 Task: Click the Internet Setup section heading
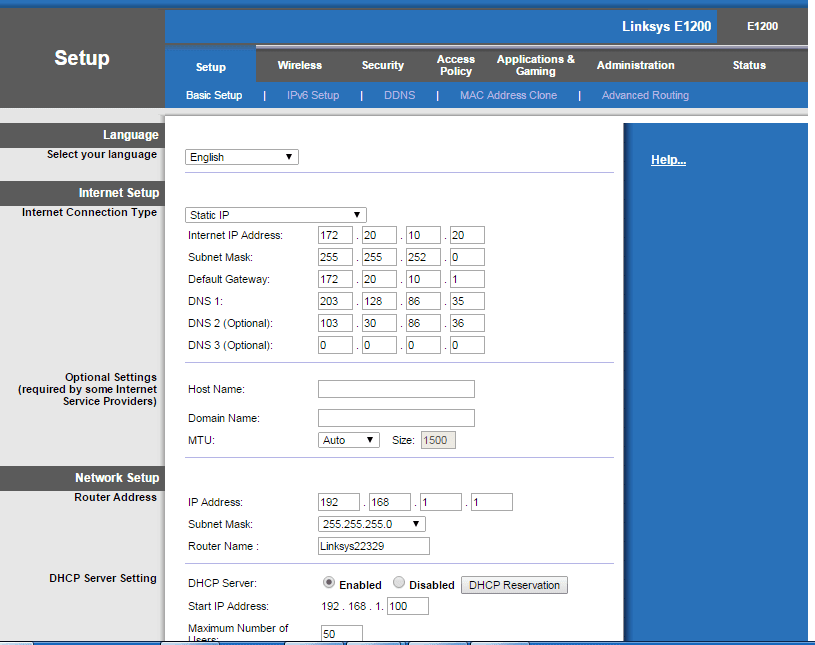point(119,193)
